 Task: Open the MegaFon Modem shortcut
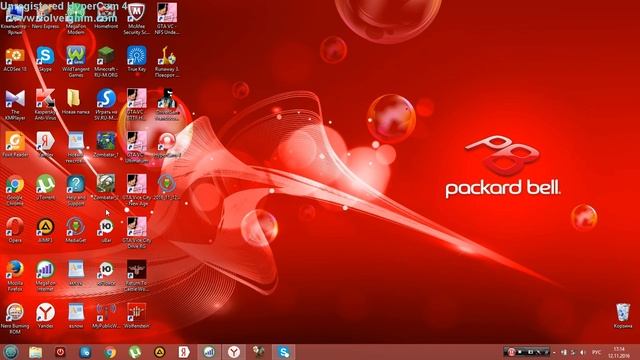[x=76, y=18]
